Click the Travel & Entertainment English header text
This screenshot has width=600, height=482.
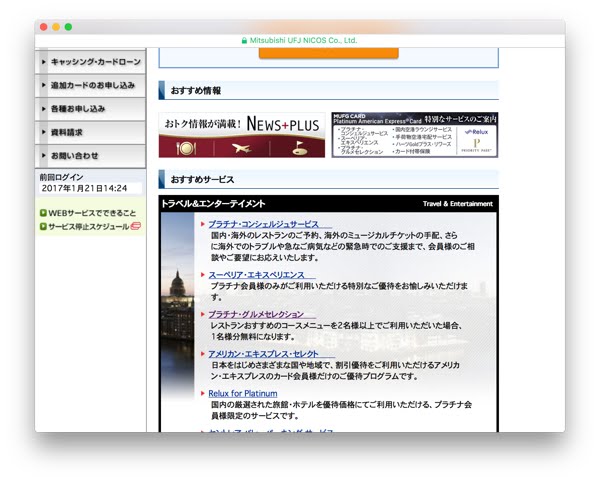pos(458,204)
